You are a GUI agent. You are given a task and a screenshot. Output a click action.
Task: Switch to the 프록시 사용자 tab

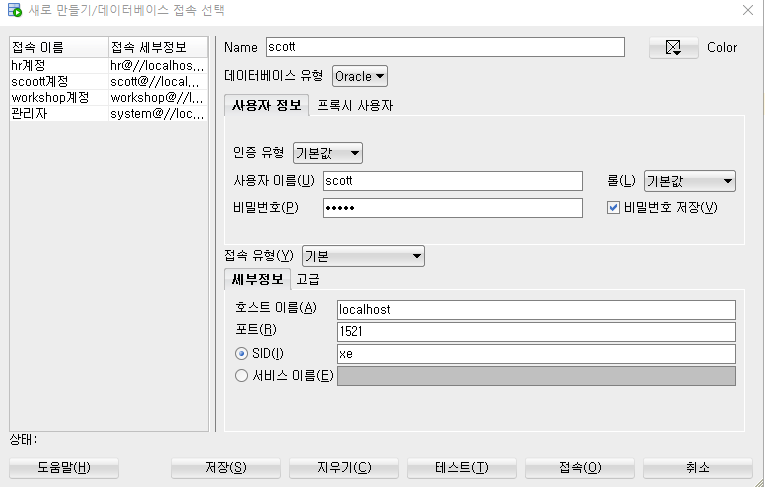tap(355, 105)
